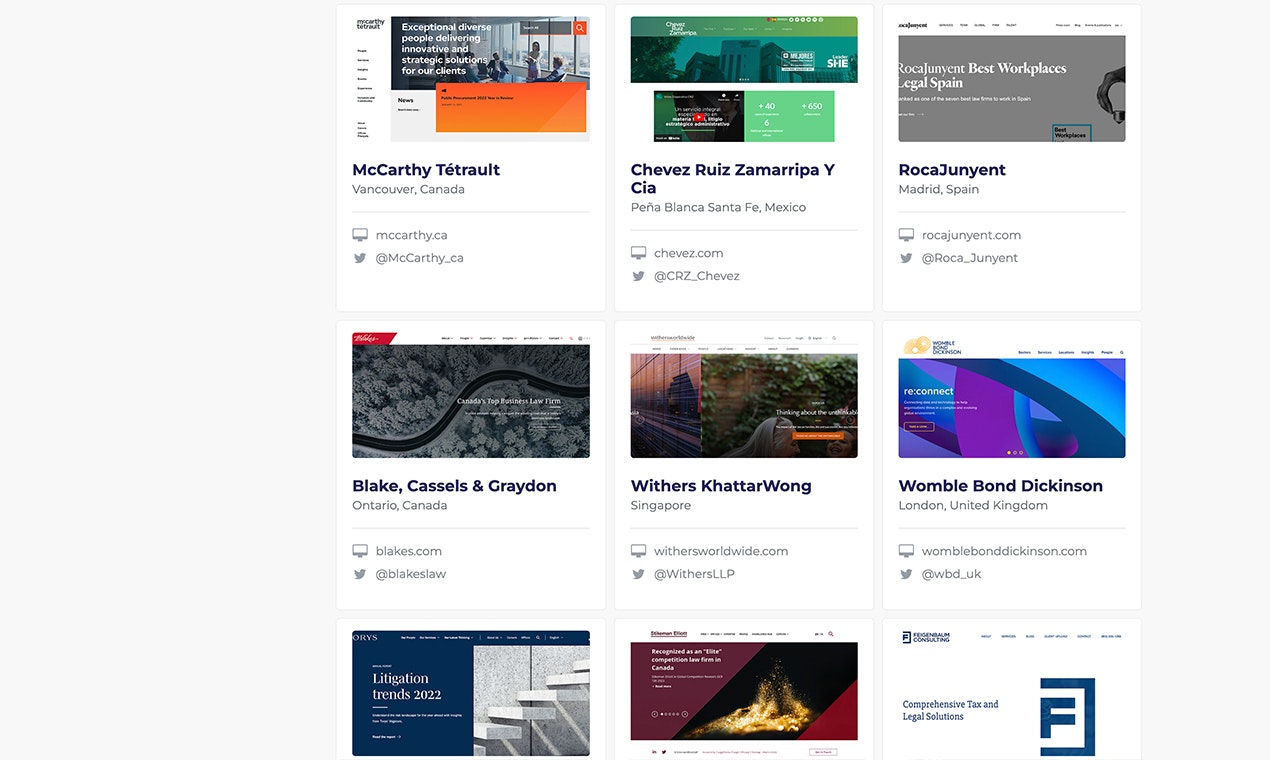Click the Womble Bond Dickinson title

click(1000, 486)
